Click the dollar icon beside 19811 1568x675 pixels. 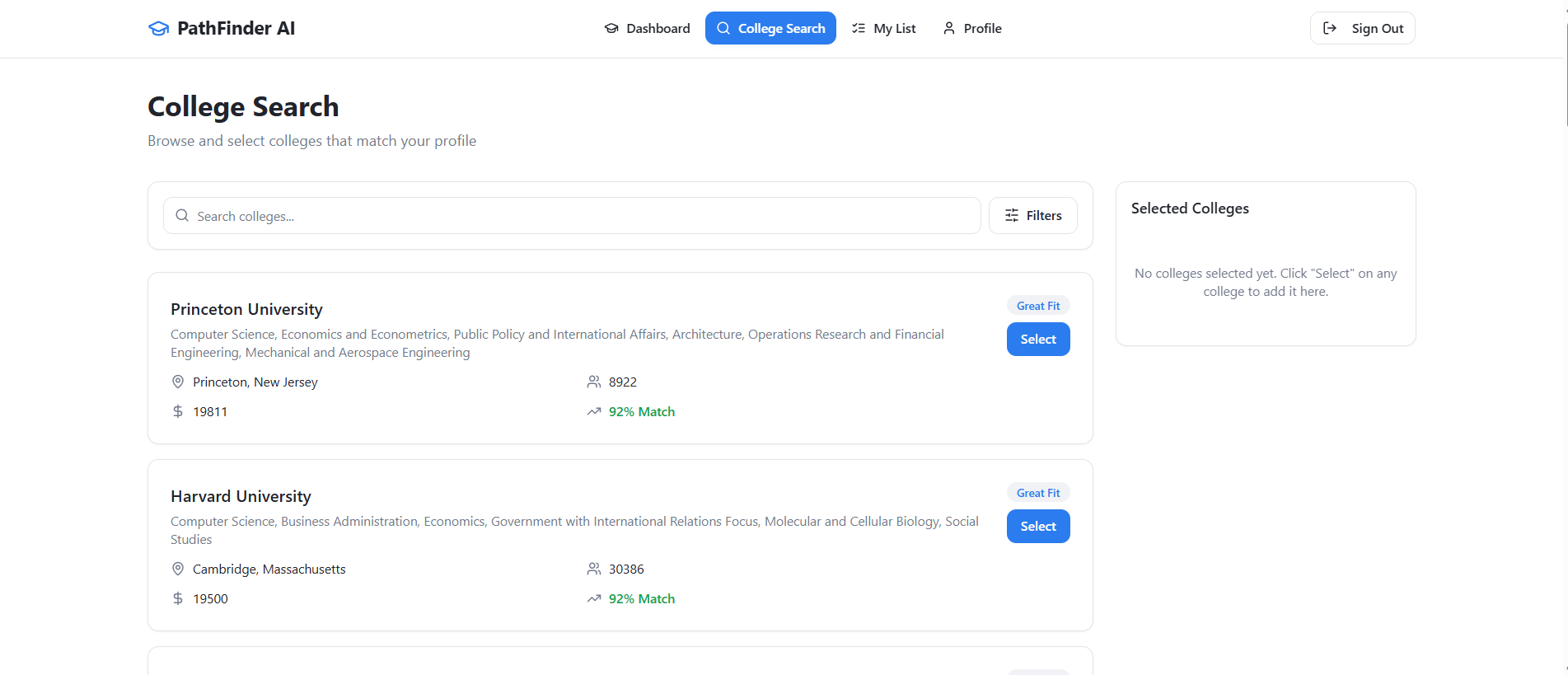pyautogui.click(x=178, y=411)
